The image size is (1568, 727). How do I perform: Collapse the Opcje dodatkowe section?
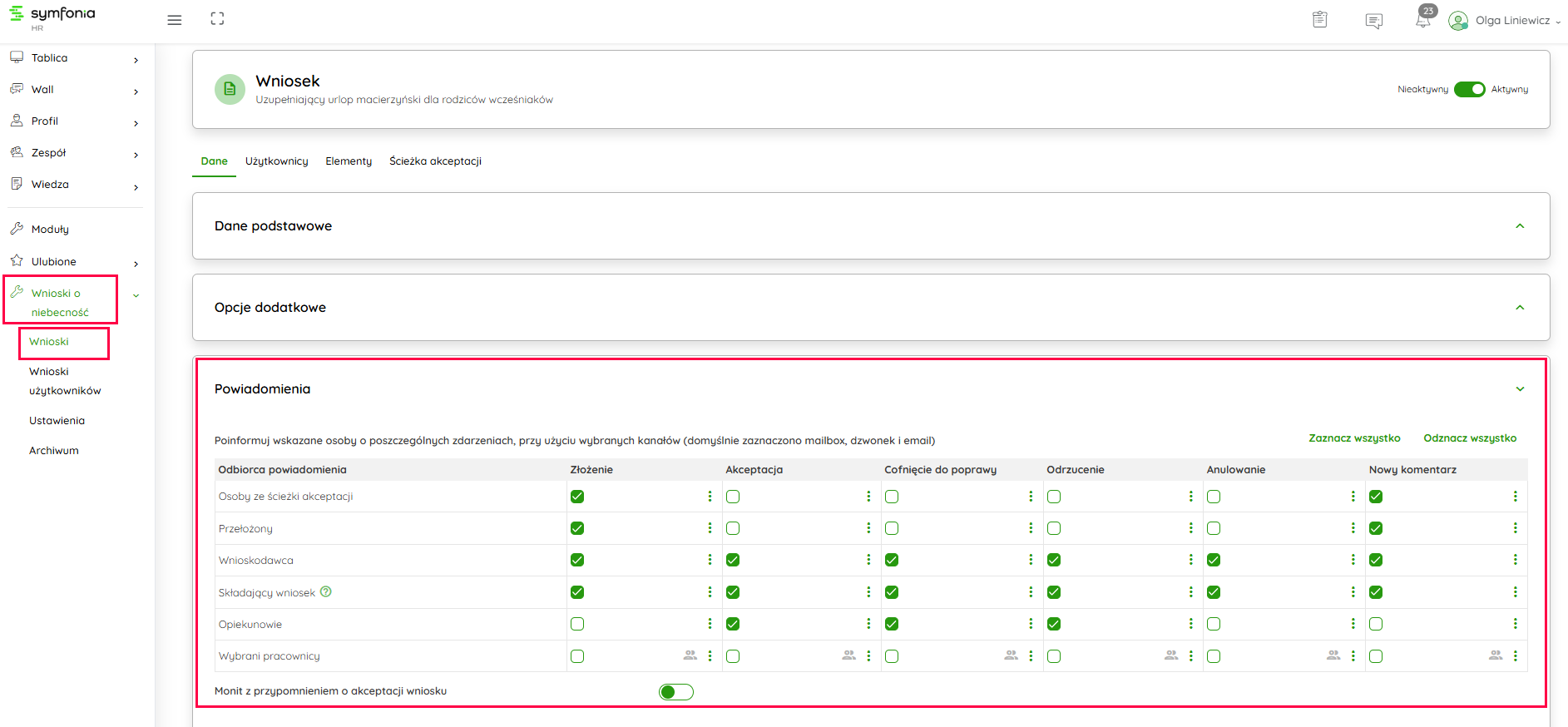[1520, 308]
